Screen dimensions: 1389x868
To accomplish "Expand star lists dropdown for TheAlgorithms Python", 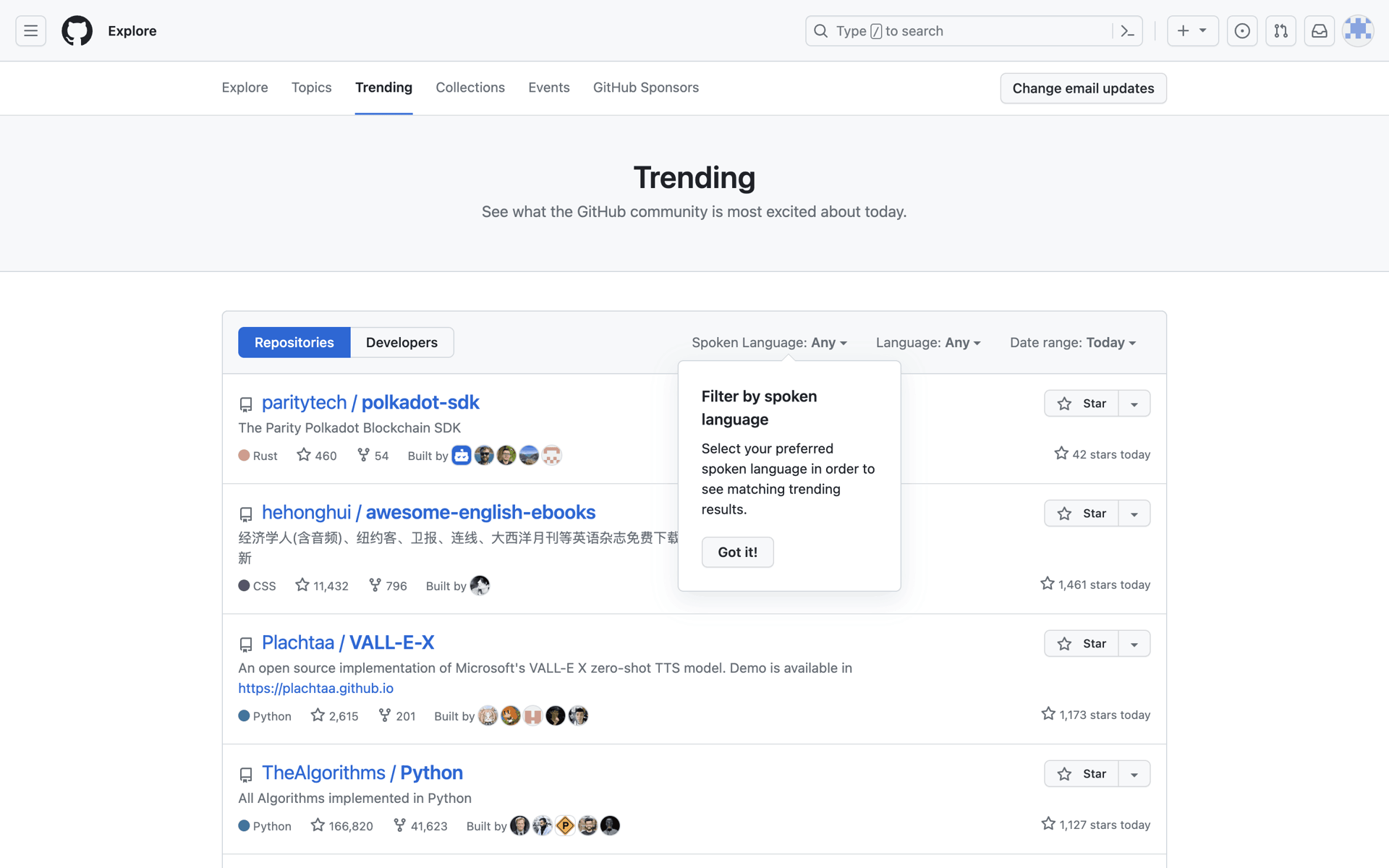I will tap(1134, 774).
